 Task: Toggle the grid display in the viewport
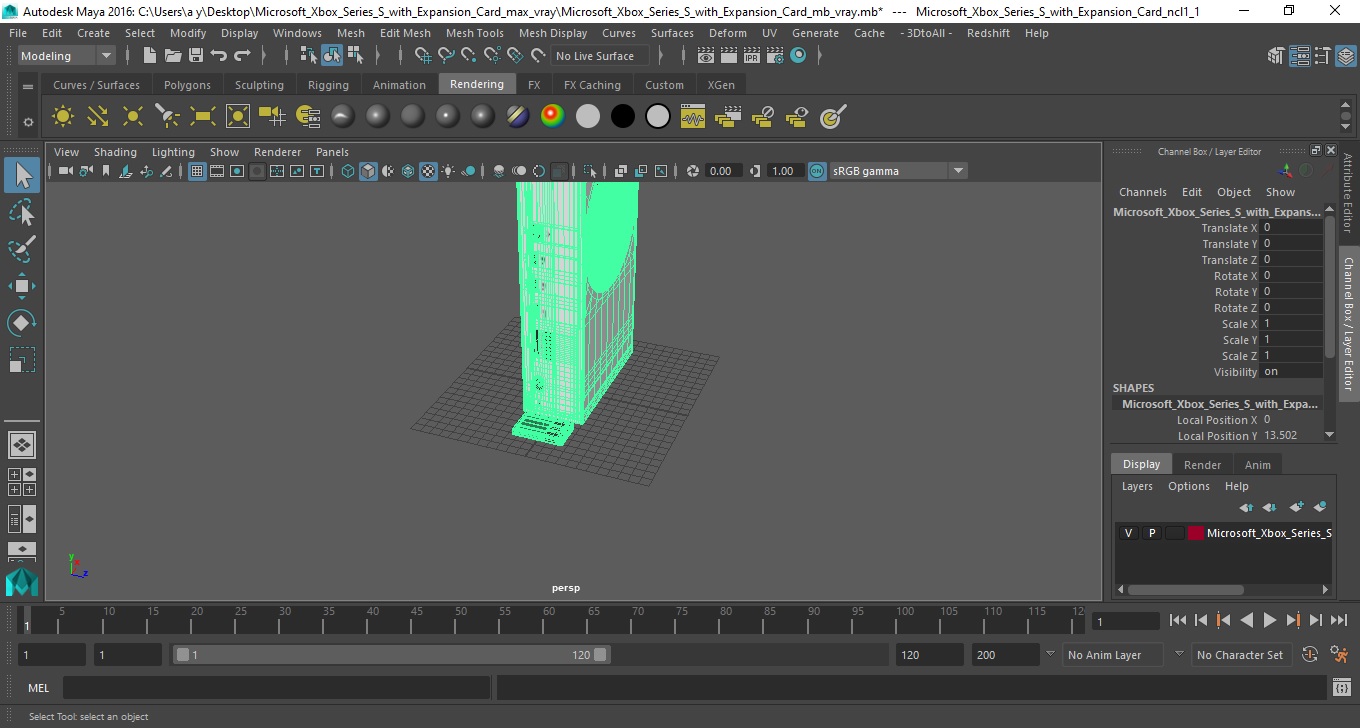click(x=197, y=171)
